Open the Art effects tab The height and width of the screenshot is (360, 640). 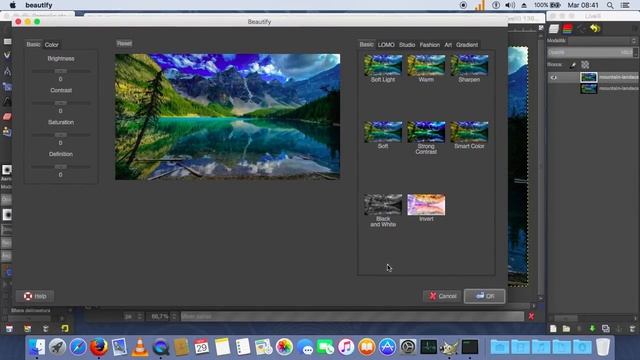[x=448, y=44]
